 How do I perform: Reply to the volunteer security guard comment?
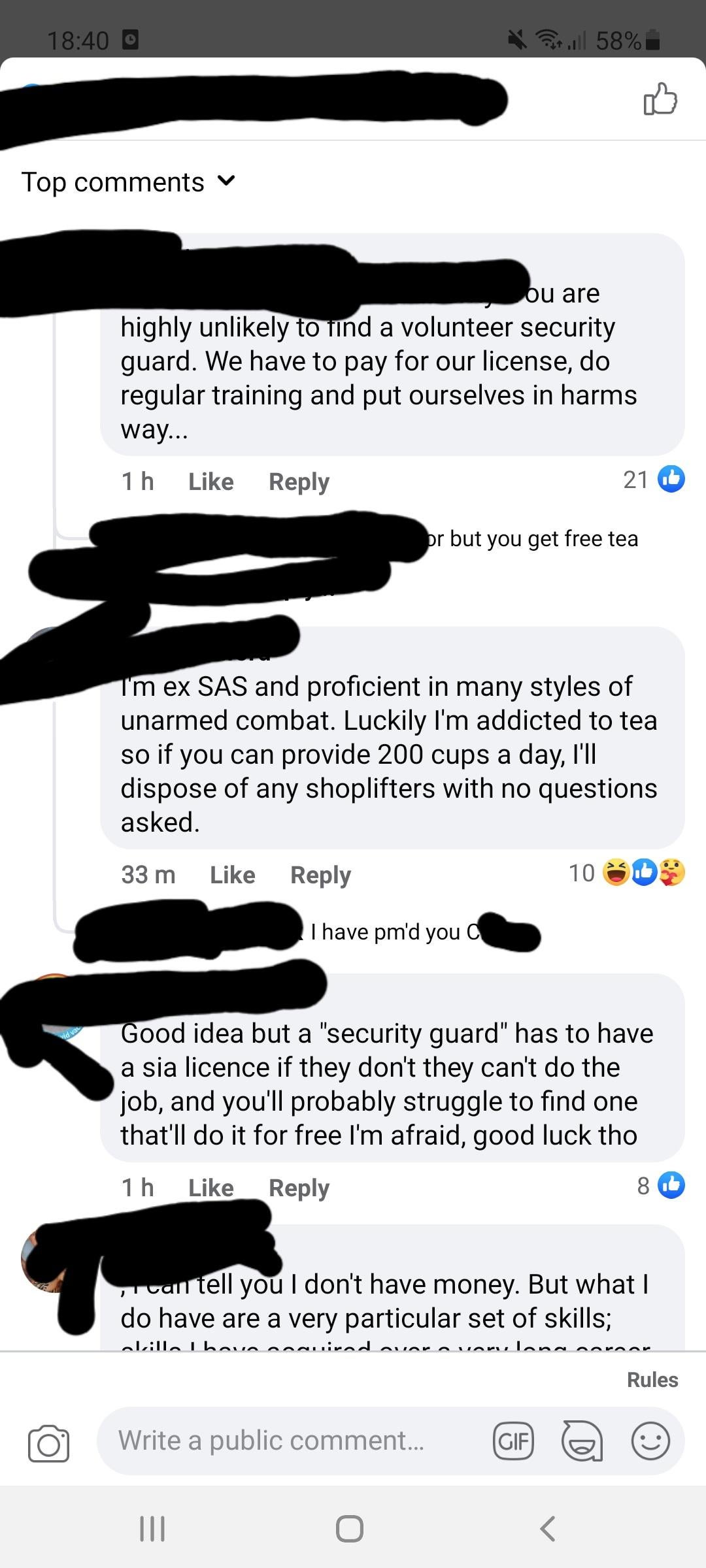click(299, 482)
